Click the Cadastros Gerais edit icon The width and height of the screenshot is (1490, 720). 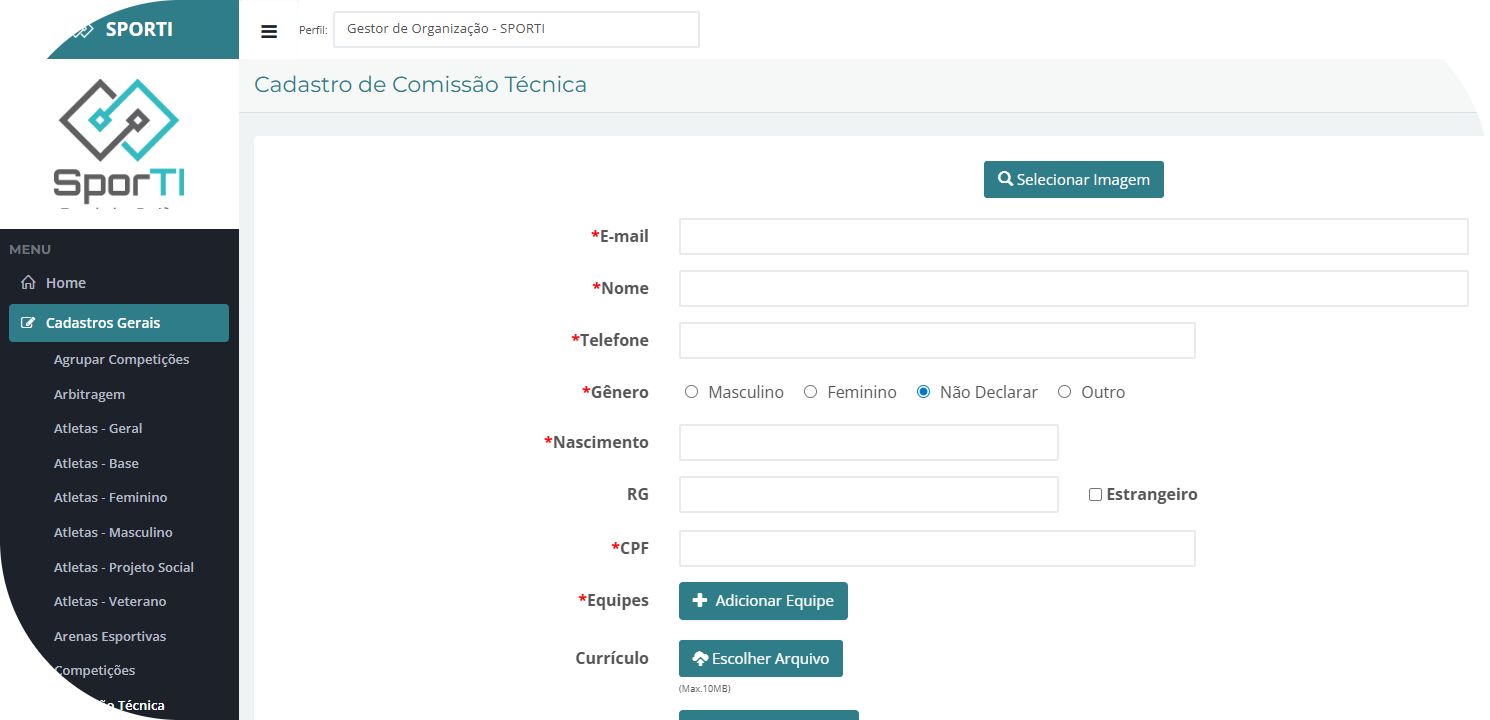(28, 323)
